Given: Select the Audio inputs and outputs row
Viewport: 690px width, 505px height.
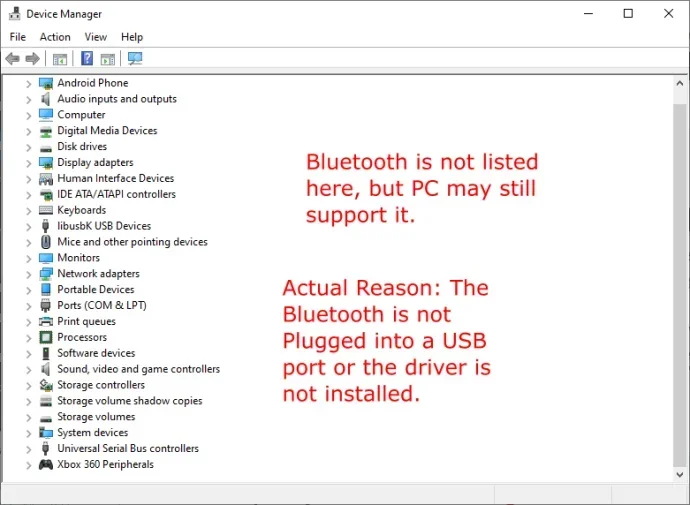Looking at the screenshot, I should [117, 99].
